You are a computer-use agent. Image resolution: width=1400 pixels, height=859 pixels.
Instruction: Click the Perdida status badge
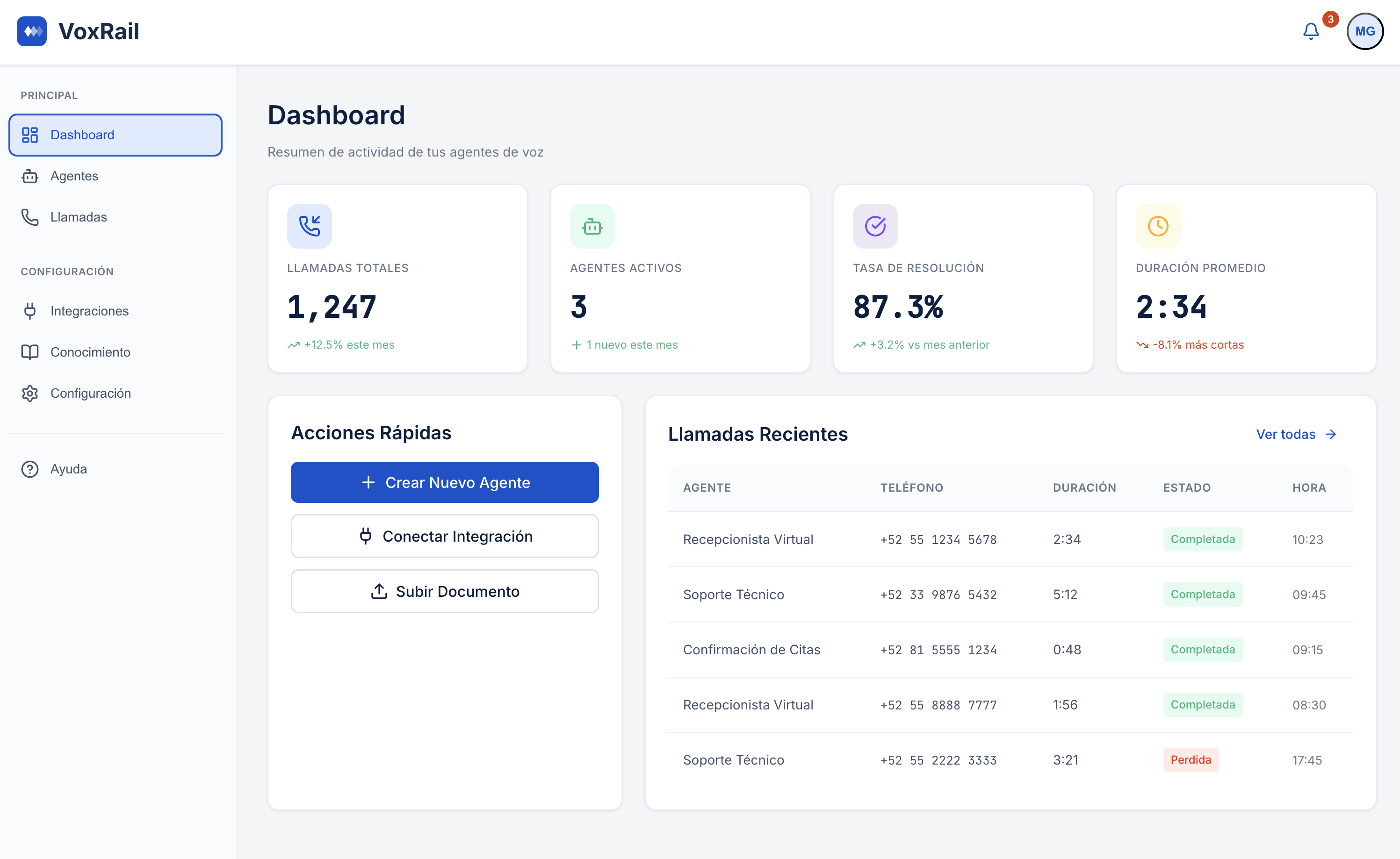[x=1190, y=759]
